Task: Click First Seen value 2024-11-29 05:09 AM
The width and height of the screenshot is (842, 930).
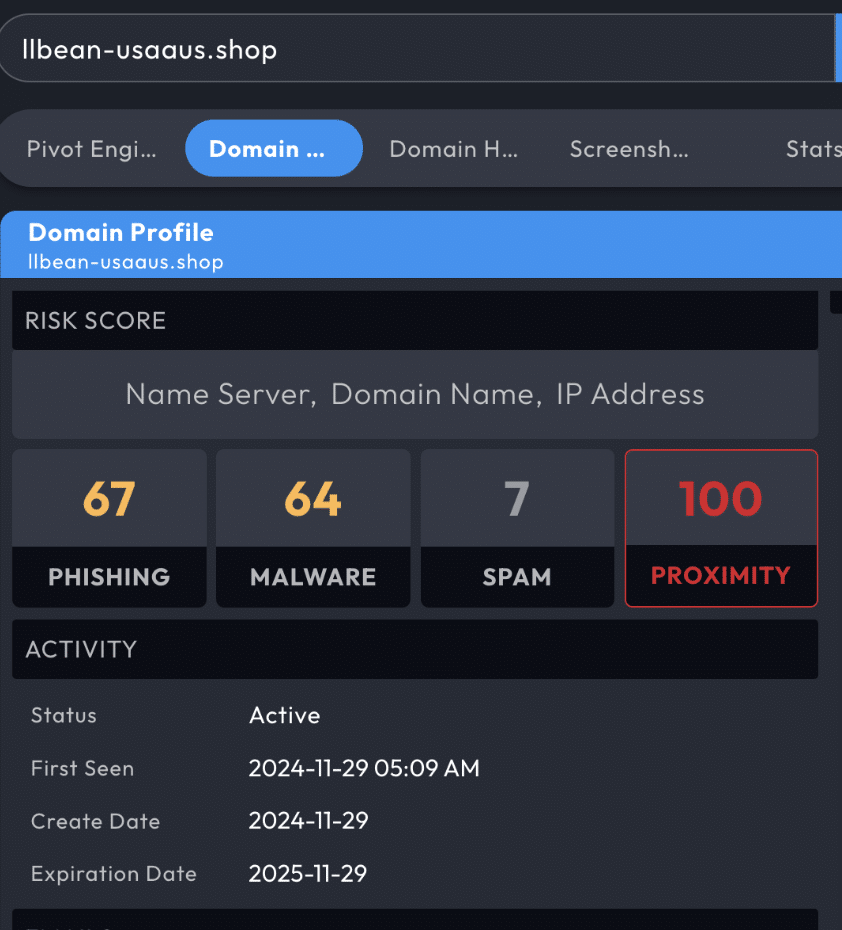Action: click(x=364, y=768)
